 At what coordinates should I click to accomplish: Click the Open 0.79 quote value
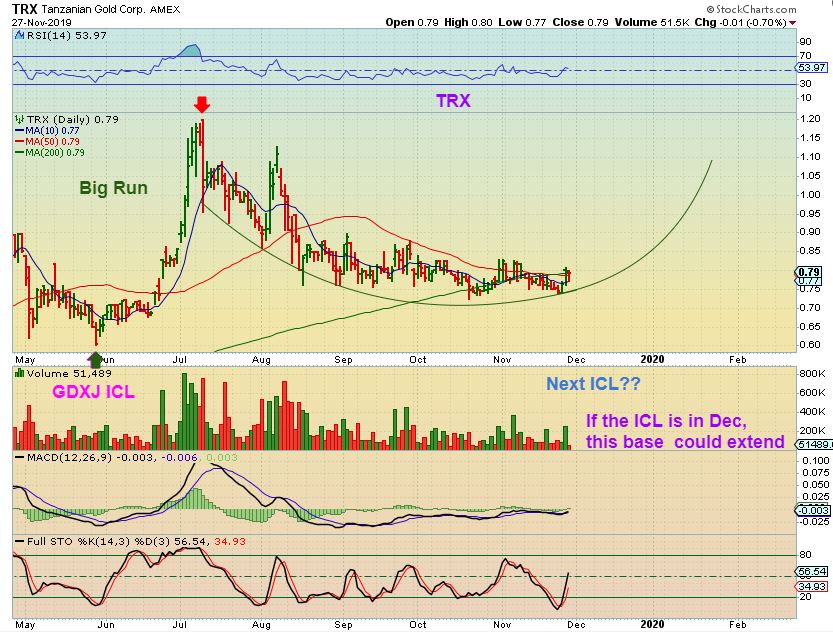(x=412, y=22)
